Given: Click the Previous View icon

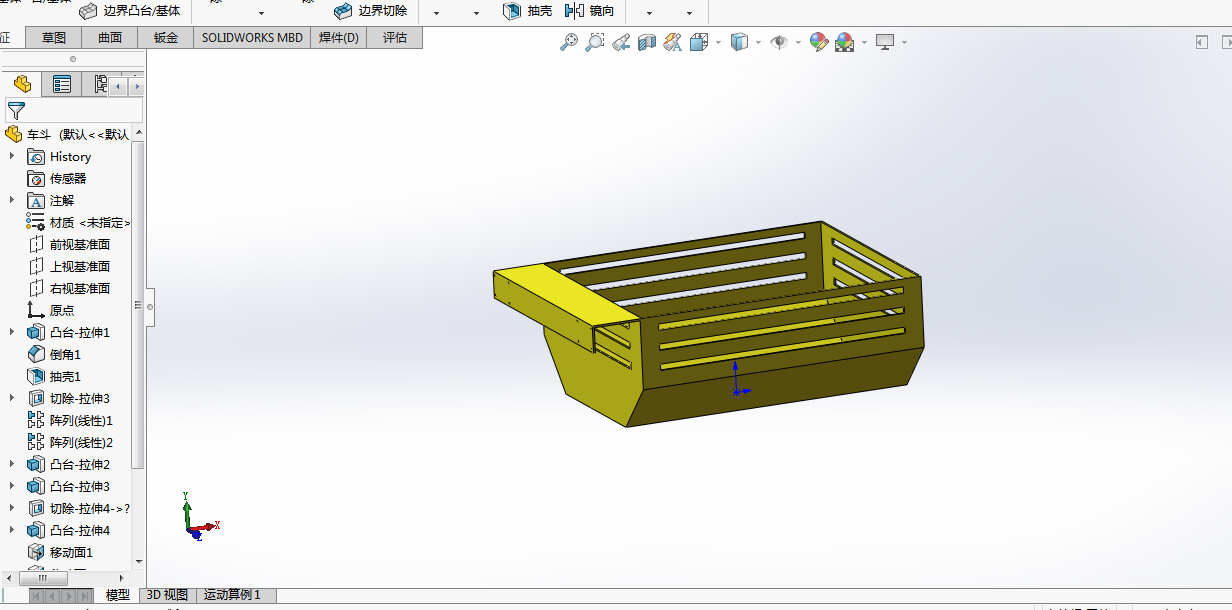Looking at the screenshot, I should tap(621, 42).
